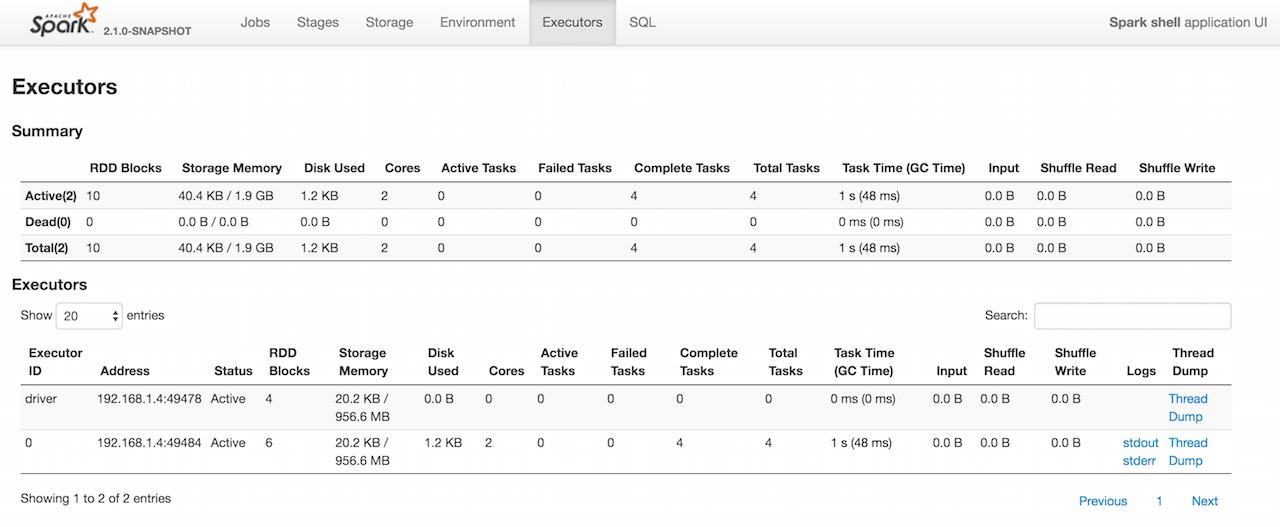Screen dimensions: 1280x527
Task: Open the SQL tab
Action: [642, 22]
